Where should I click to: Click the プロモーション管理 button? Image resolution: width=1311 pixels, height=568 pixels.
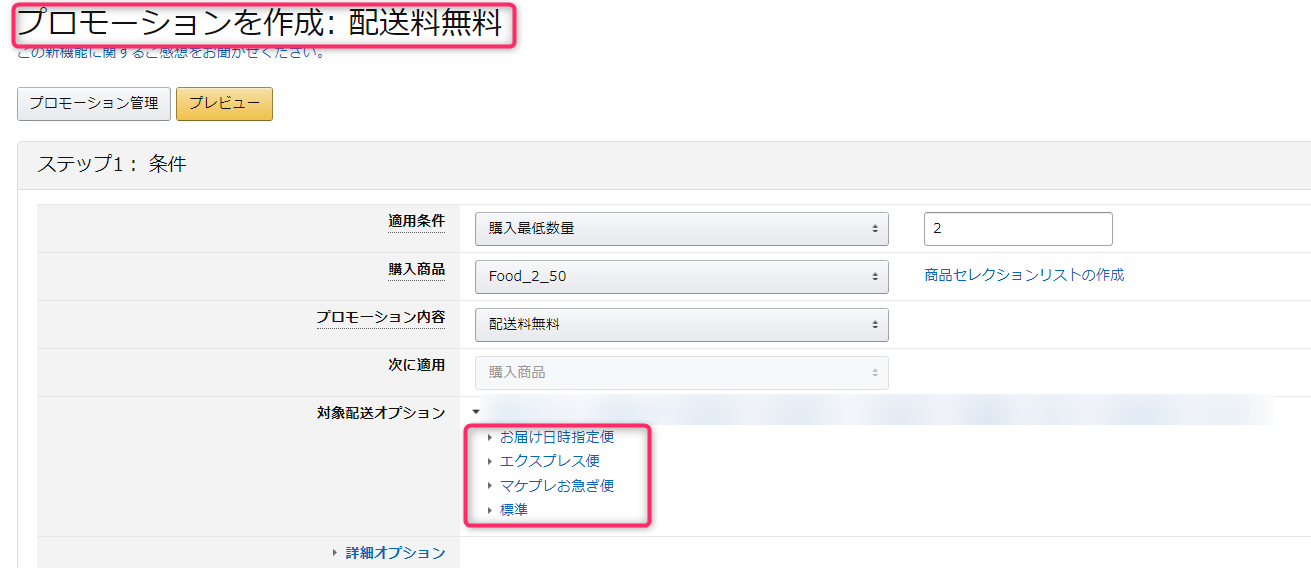point(94,104)
